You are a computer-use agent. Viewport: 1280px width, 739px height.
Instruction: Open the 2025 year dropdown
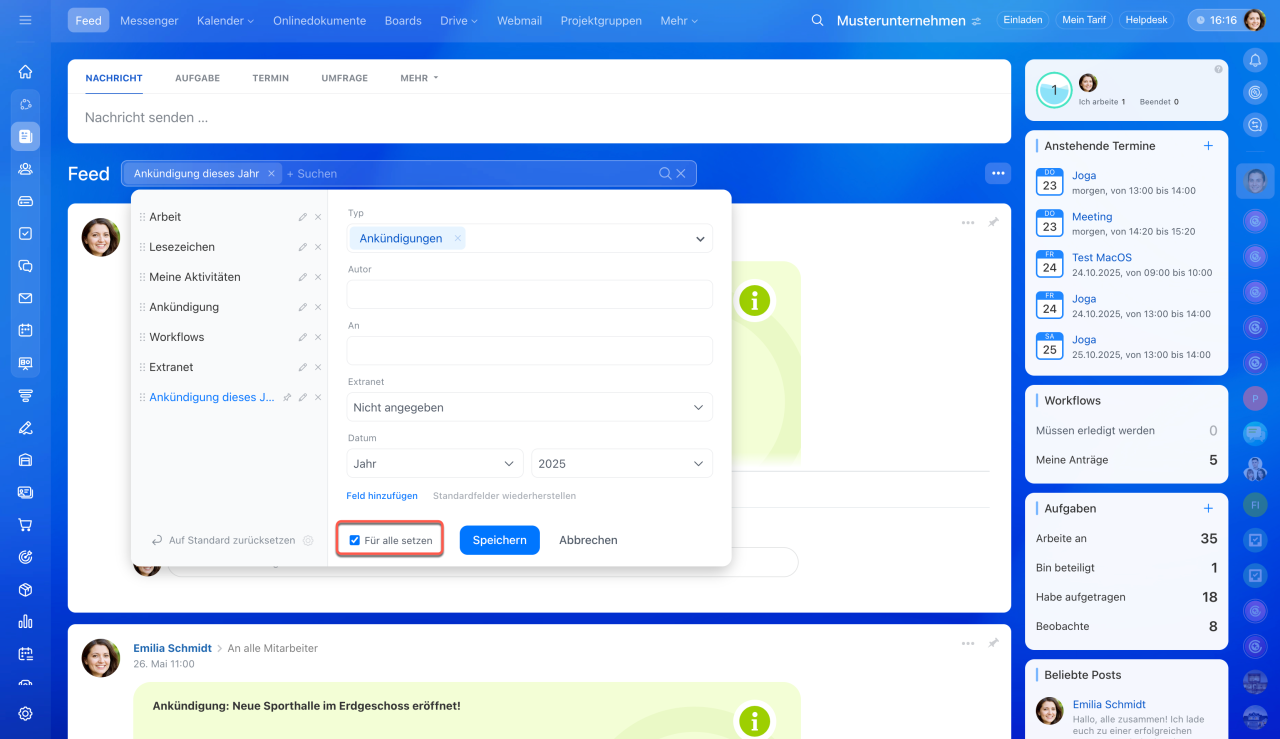(622, 463)
